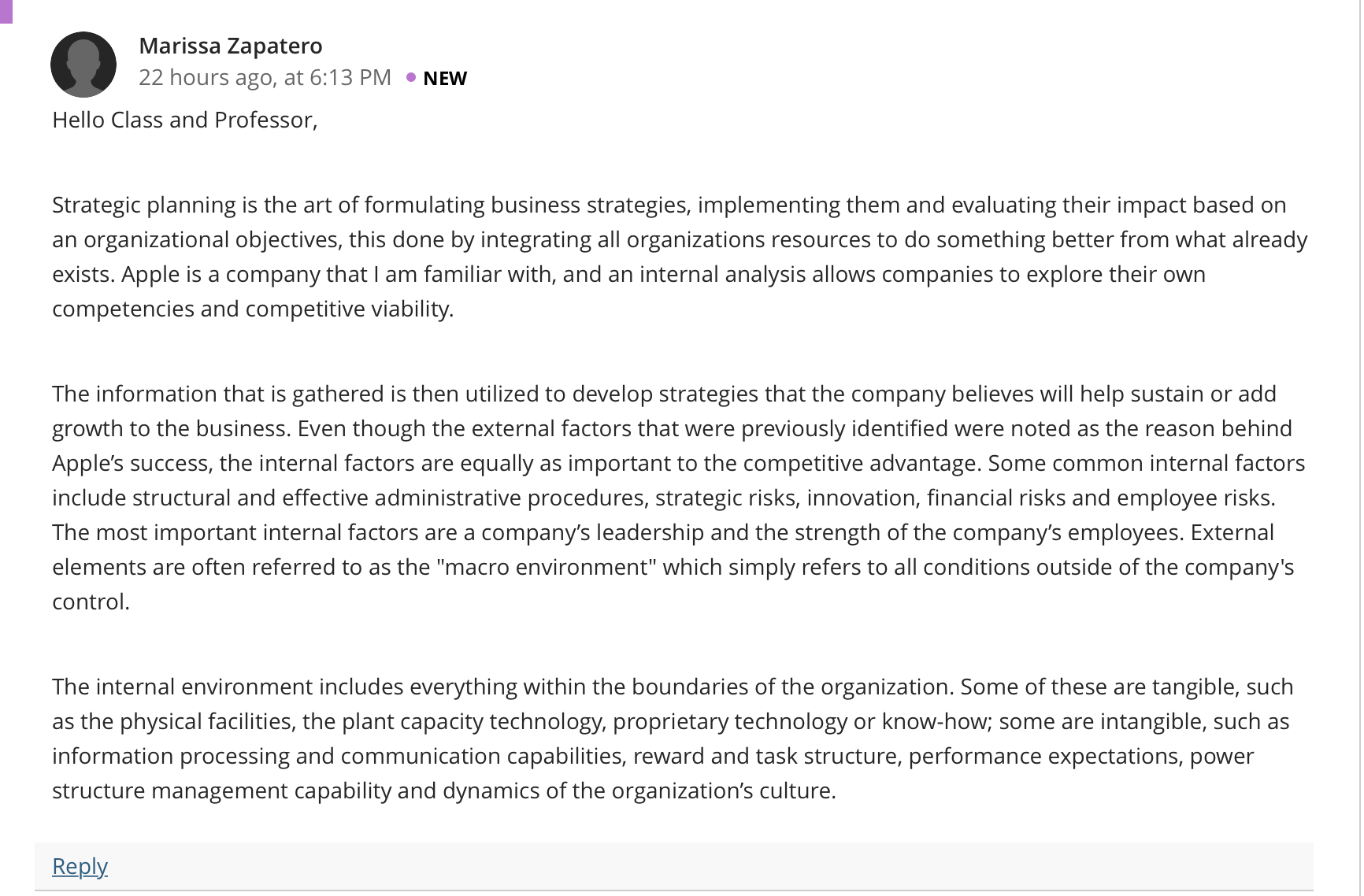Click the paragraph starting "The internal environment includes"
Screen dimensions: 1364x896
pos(673,739)
